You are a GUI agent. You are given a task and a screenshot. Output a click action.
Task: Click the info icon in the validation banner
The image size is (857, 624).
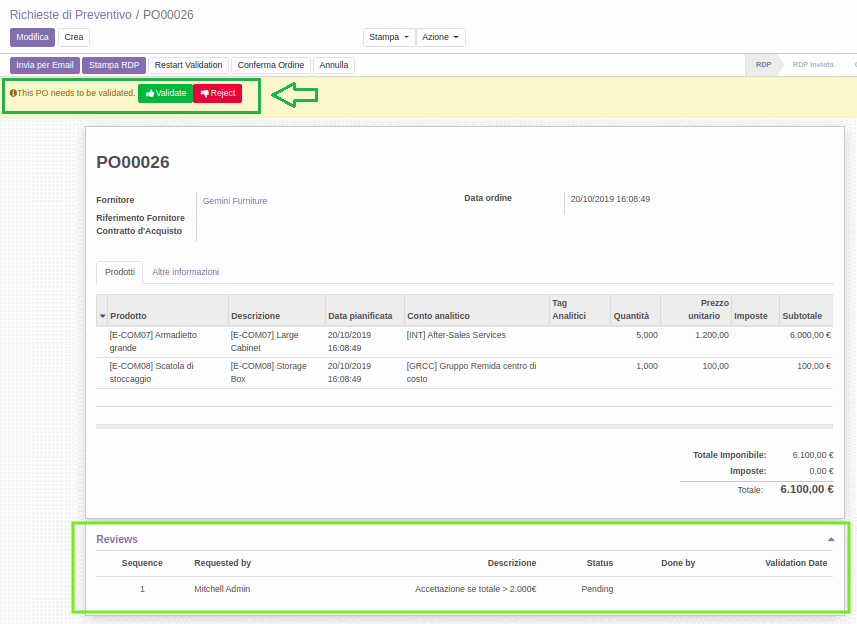click(x=14, y=92)
